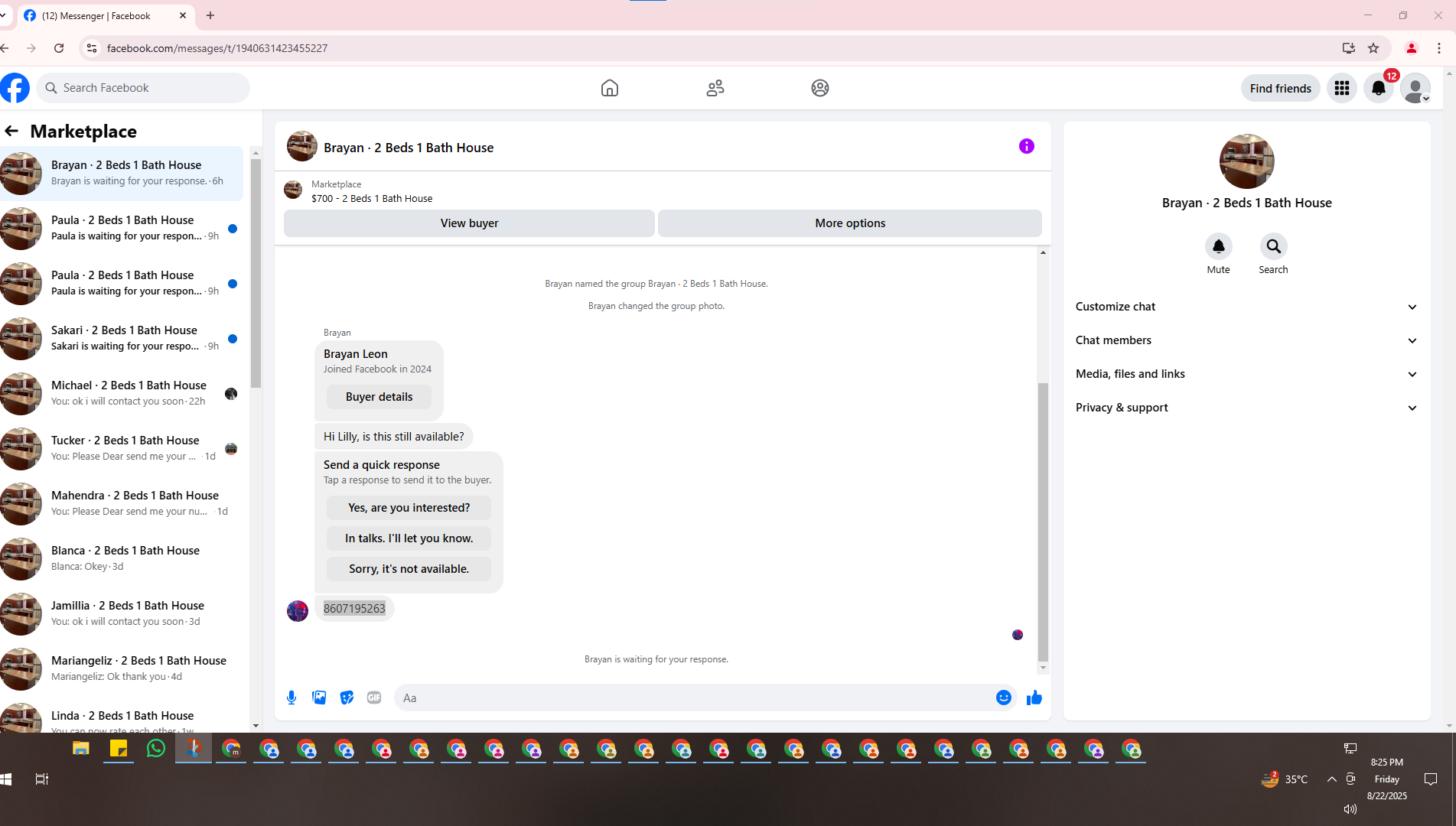
Task: Open Chrome three-dot menu
Action: point(1439,48)
